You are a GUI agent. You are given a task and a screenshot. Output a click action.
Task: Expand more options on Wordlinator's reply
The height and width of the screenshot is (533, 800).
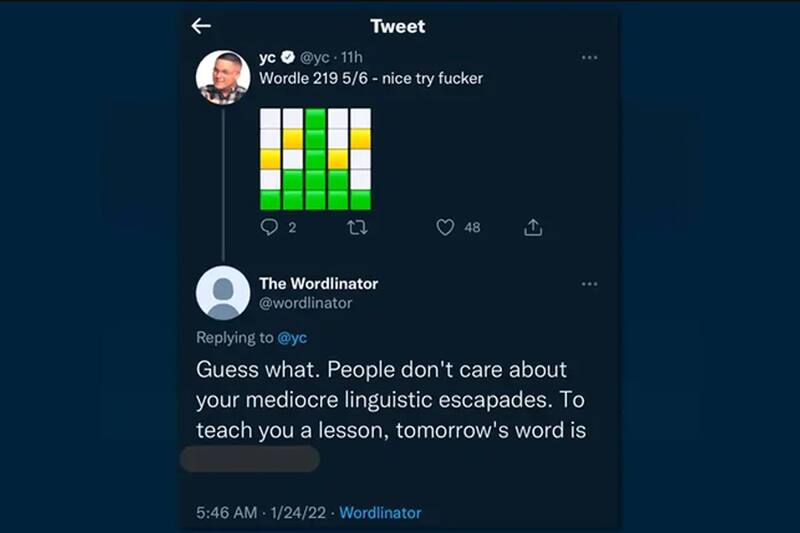pyautogui.click(x=589, y=284)
